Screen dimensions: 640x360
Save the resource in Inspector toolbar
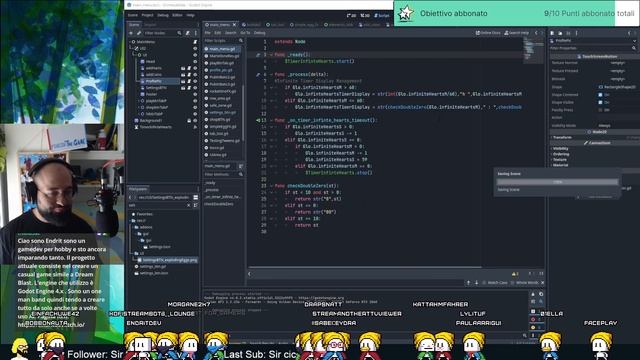[568, 33]
